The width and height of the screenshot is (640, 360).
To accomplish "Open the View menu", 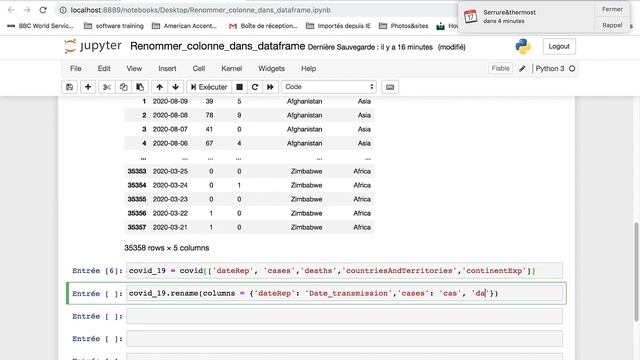I will click(134, 69).
